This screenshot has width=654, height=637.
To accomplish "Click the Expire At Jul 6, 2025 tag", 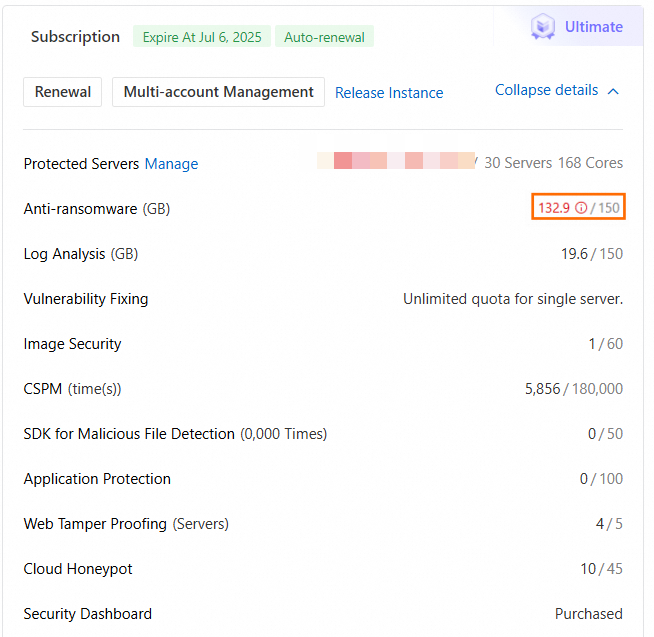I will pyautogui.click(x=202, y=37).
